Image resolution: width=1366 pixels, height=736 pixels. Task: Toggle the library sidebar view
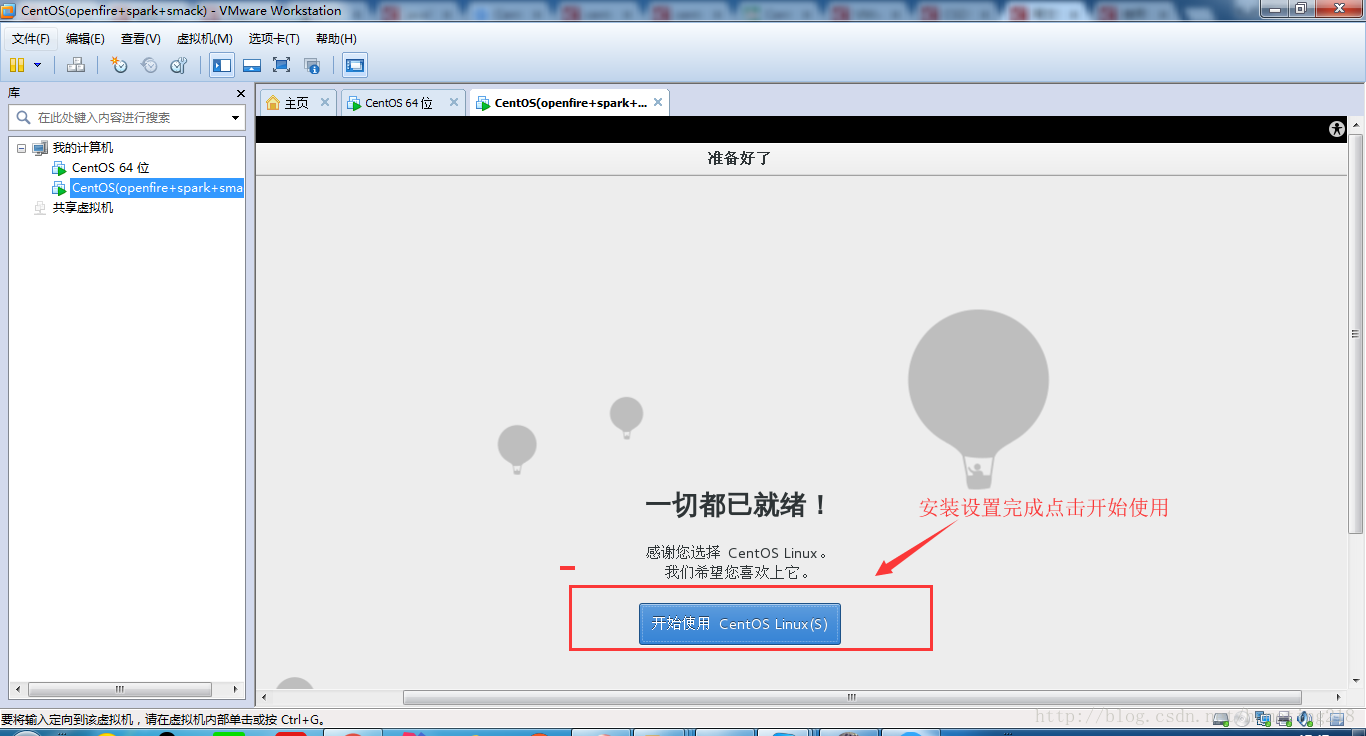tap(222, 65)
